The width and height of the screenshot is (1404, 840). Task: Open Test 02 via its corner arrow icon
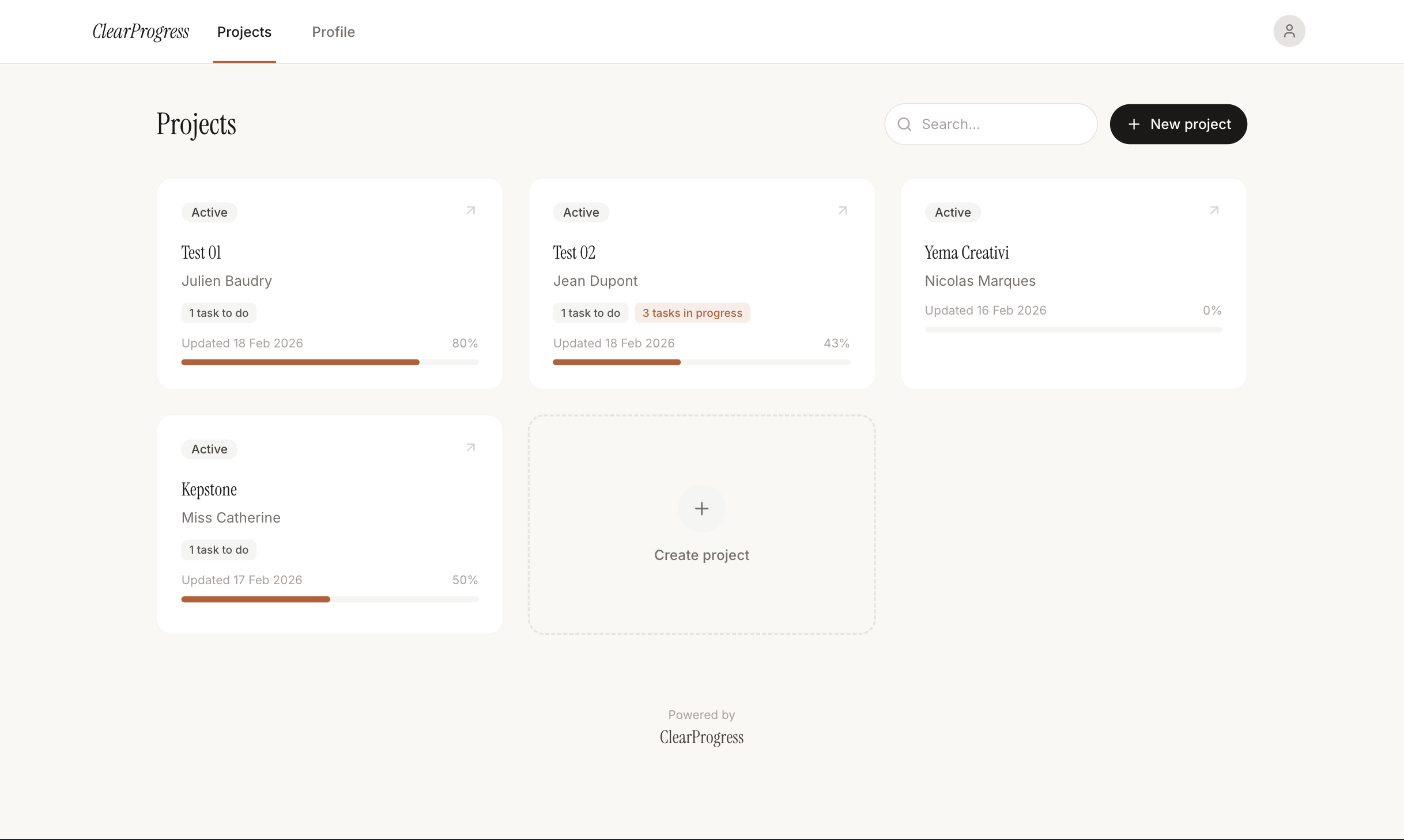click(842, 211)
